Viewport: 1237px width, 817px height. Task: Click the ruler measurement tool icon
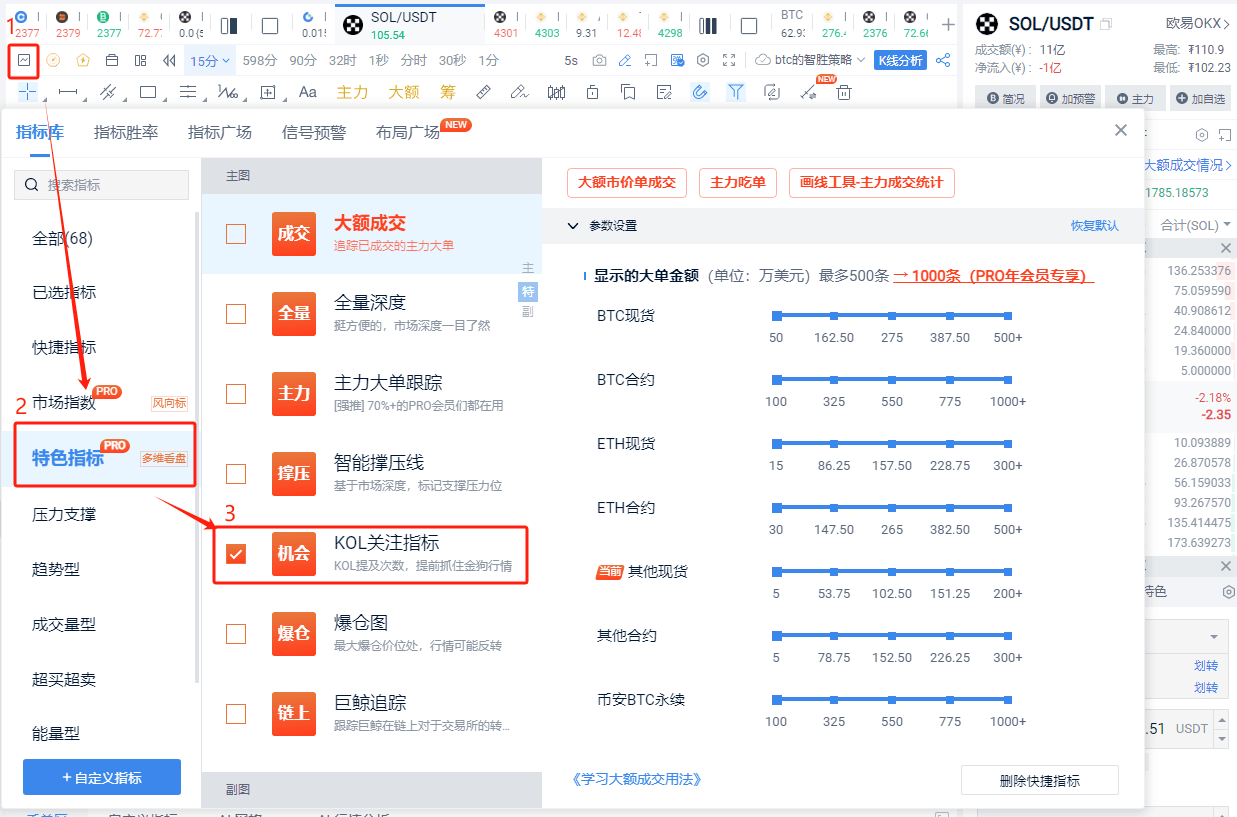click(483, 92)
